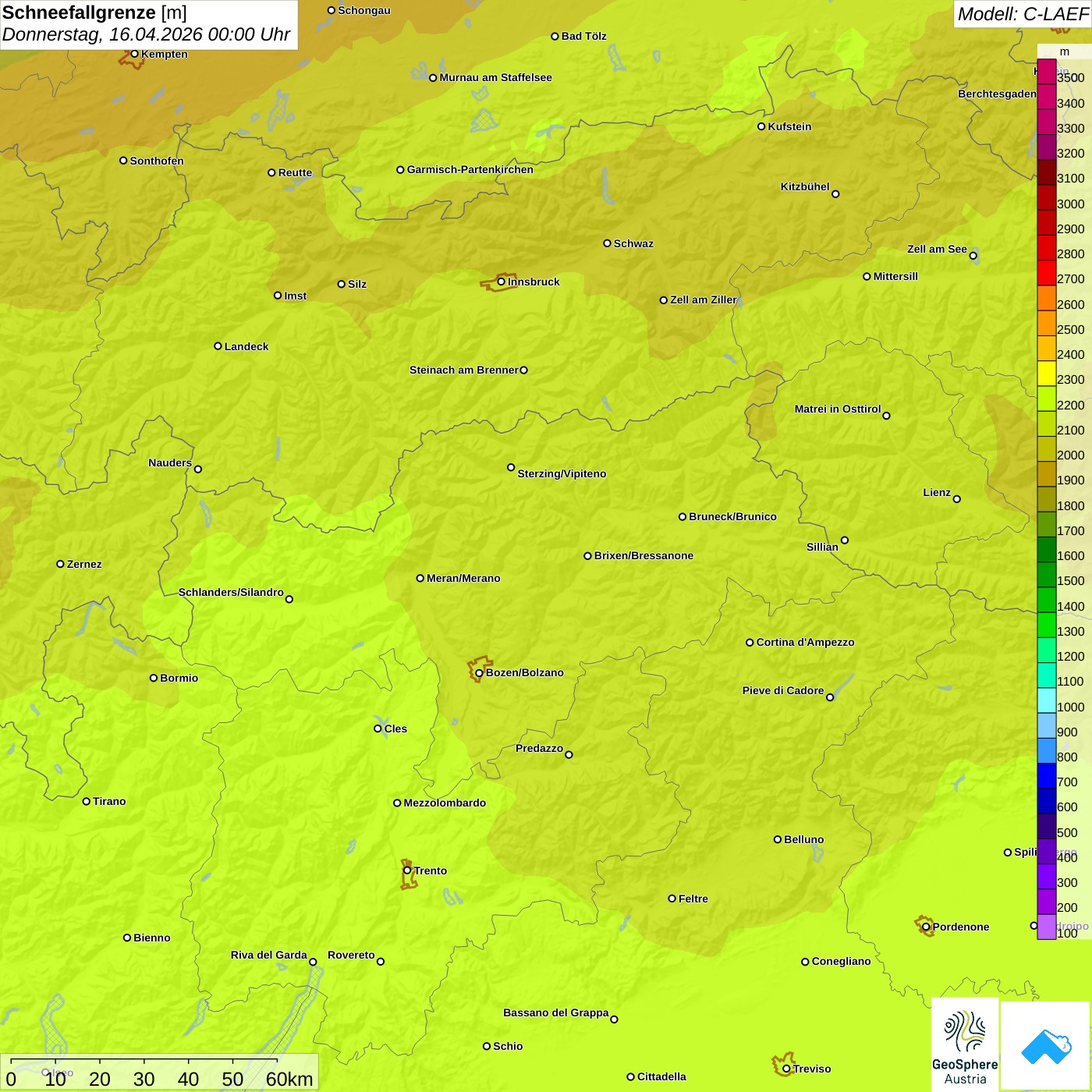Select the Pordenone marker circle

tap(926, 927)
